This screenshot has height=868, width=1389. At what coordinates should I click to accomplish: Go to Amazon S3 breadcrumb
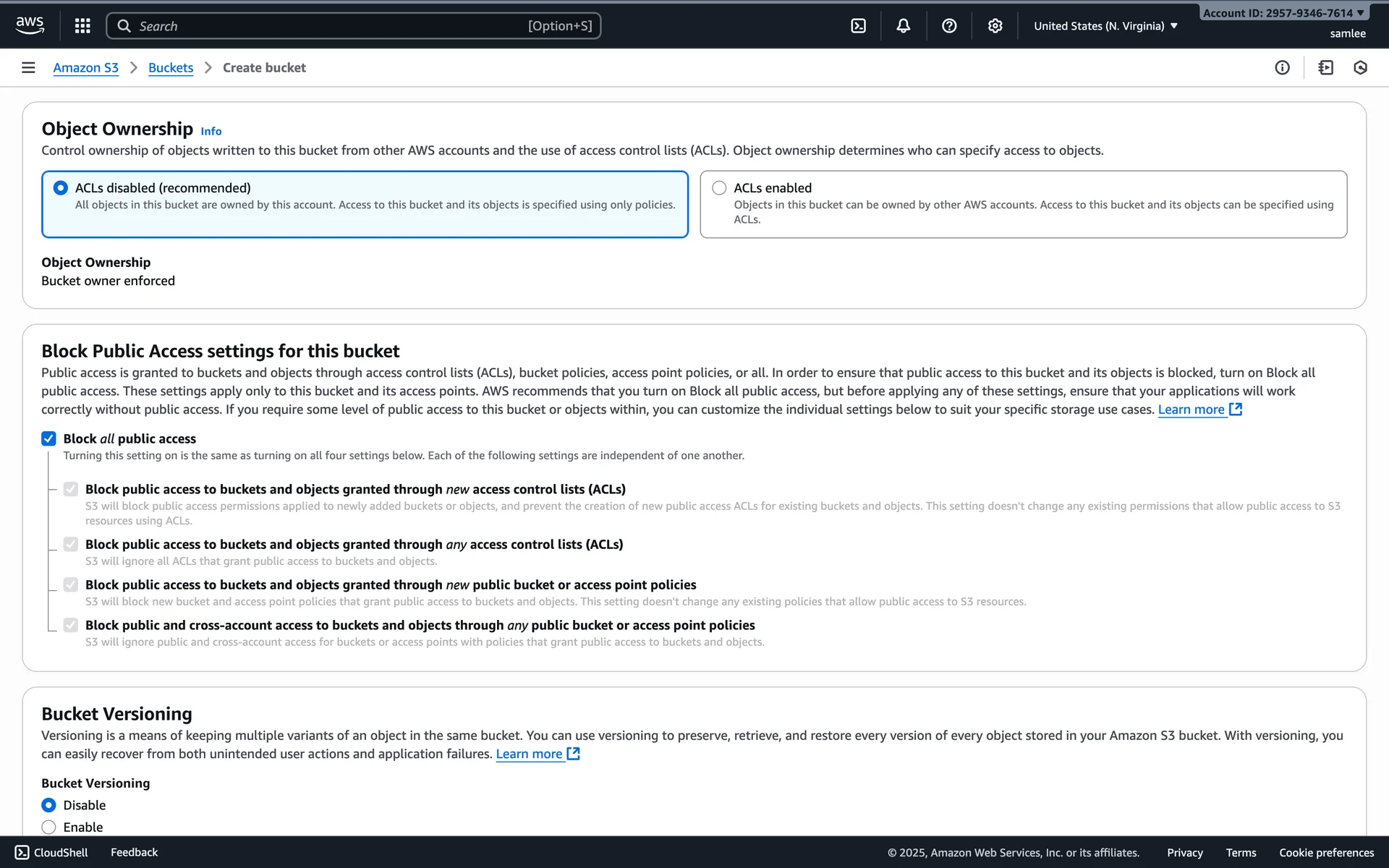pos(85,67)
